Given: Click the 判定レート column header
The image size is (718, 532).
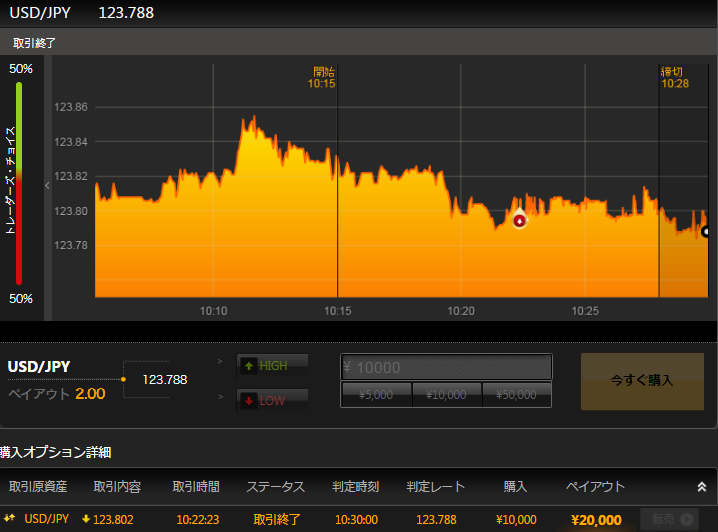Looking at the screenshot, I should 435,486.
